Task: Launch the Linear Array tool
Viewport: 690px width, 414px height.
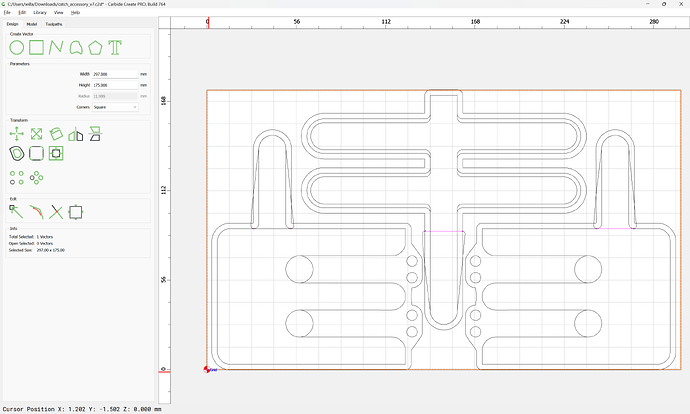Action: 17,178
